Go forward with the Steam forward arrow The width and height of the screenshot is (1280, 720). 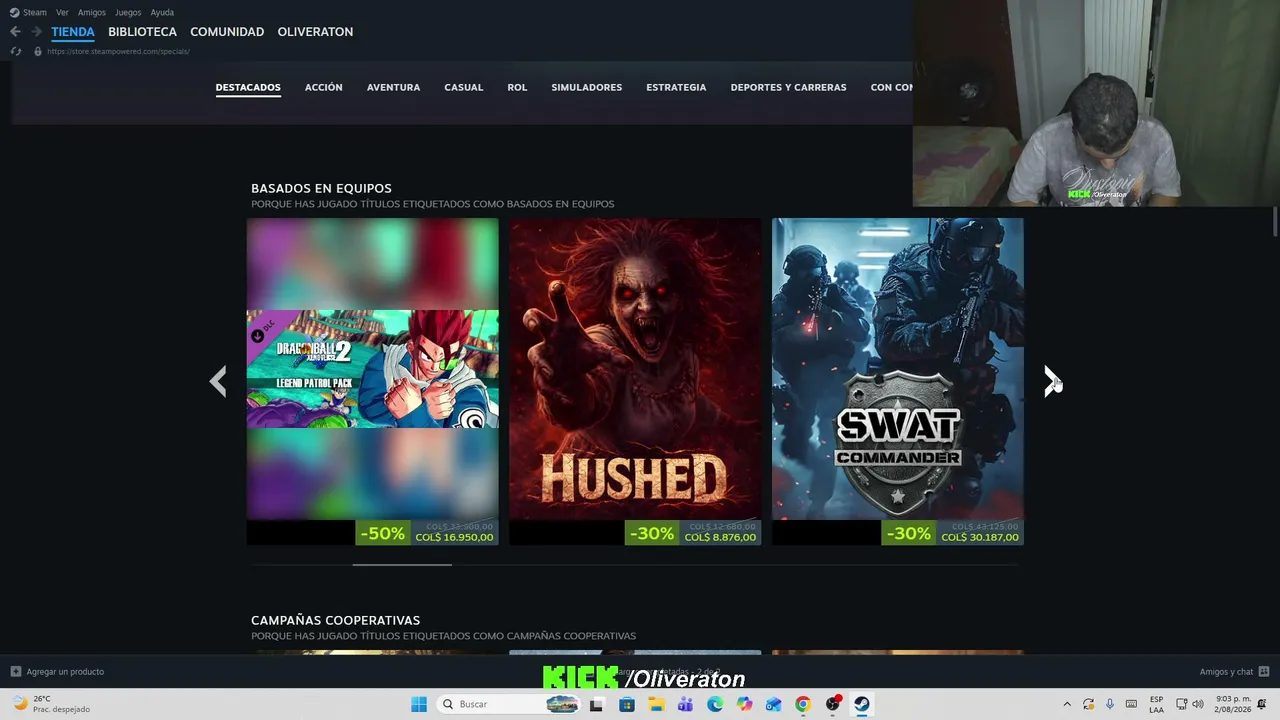(36, 32)
